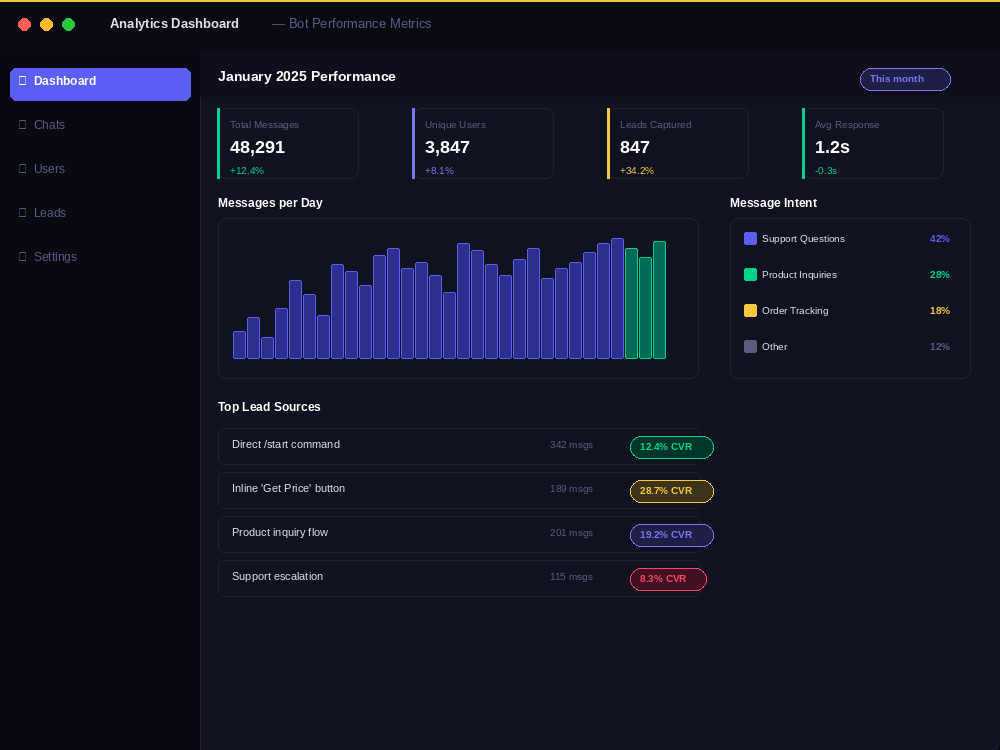
Task: Click the '189 msgs' count
Action: coord(571,489)
